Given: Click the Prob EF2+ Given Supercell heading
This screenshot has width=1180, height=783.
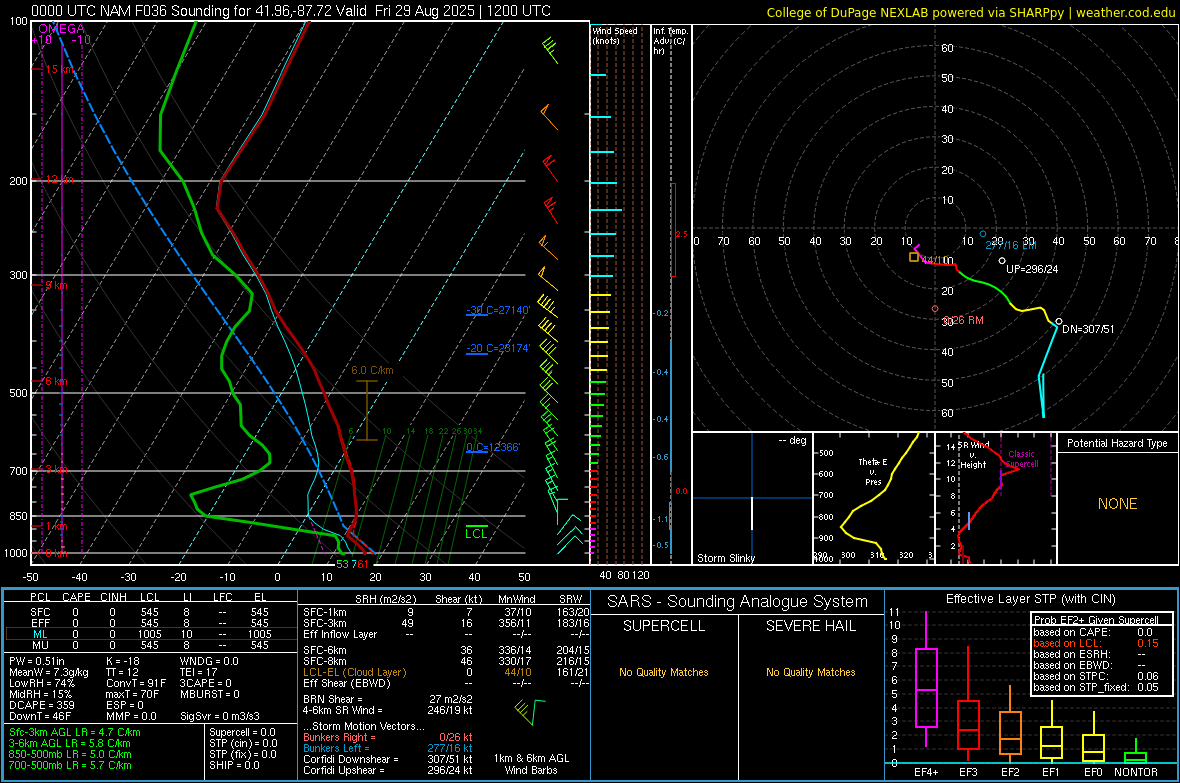Looking at the screenshot, I should pos(1096,620).
